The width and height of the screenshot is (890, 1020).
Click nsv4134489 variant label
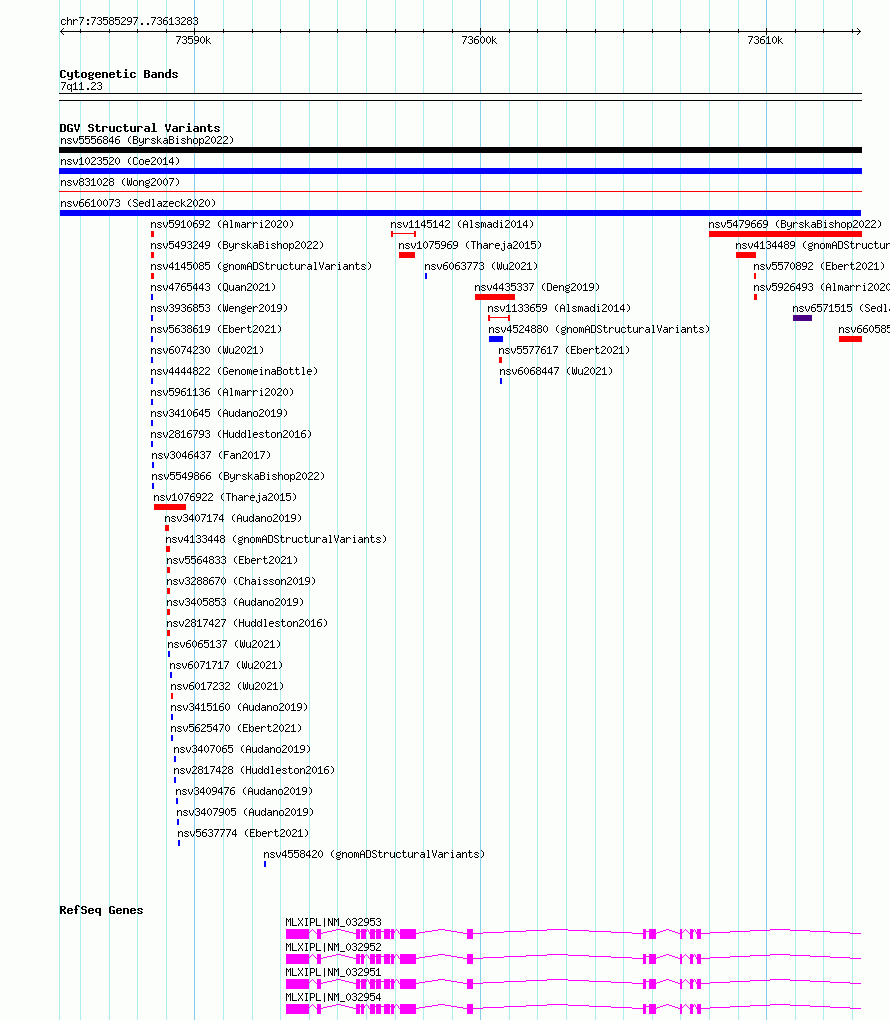click(x=813, y=245)
